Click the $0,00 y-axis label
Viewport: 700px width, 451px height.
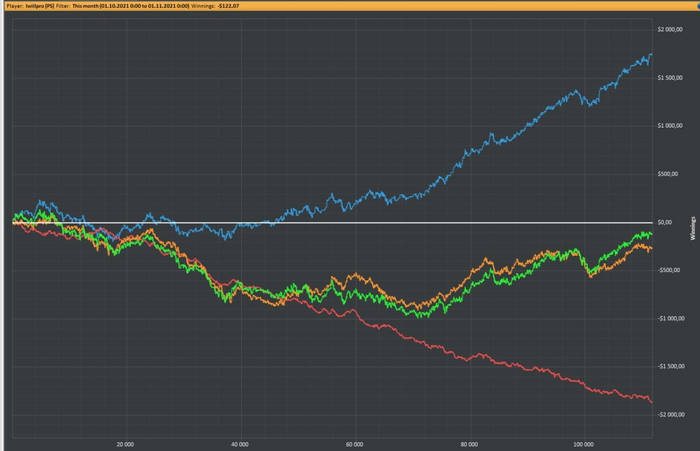click(x=665, y=222)
